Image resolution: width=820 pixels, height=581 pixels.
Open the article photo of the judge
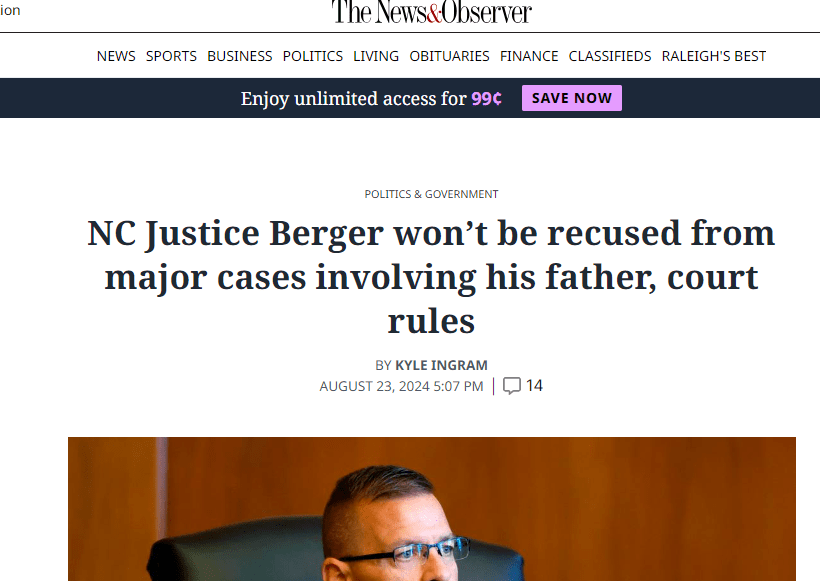point(431,508)
